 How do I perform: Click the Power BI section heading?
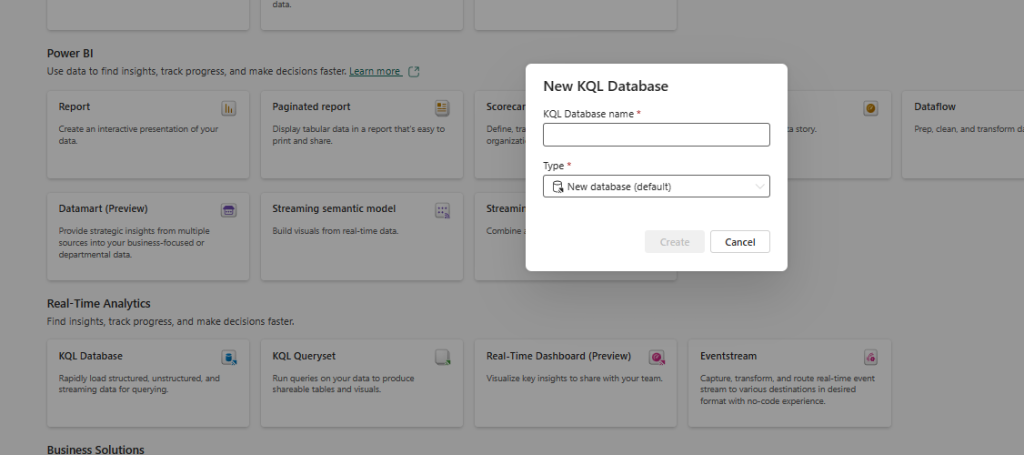(x=70, y=54)
